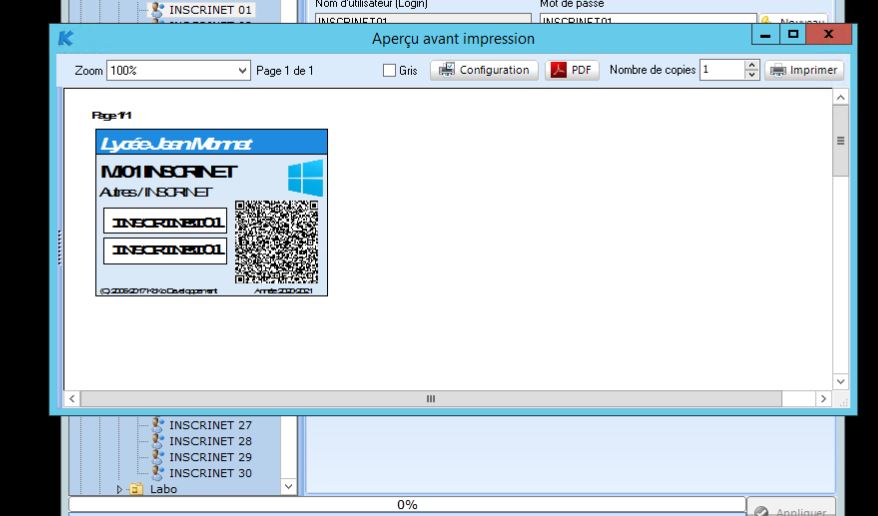Close the Aperçu avant impression window
The width and height of the screenshot is (878, 516).
pyautogui.click(x=829, y=35)
